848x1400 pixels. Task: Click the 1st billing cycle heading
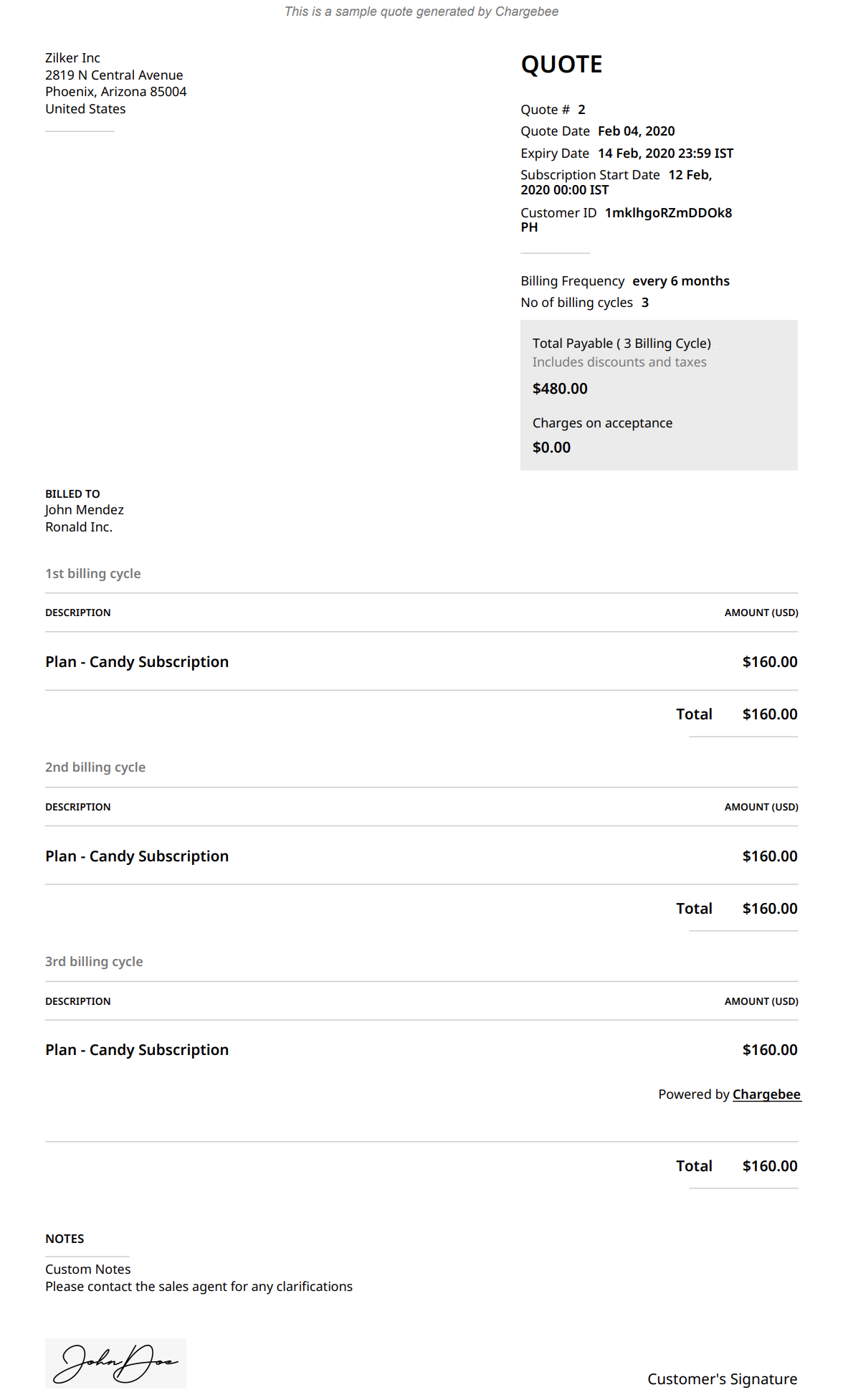point(92,574)
